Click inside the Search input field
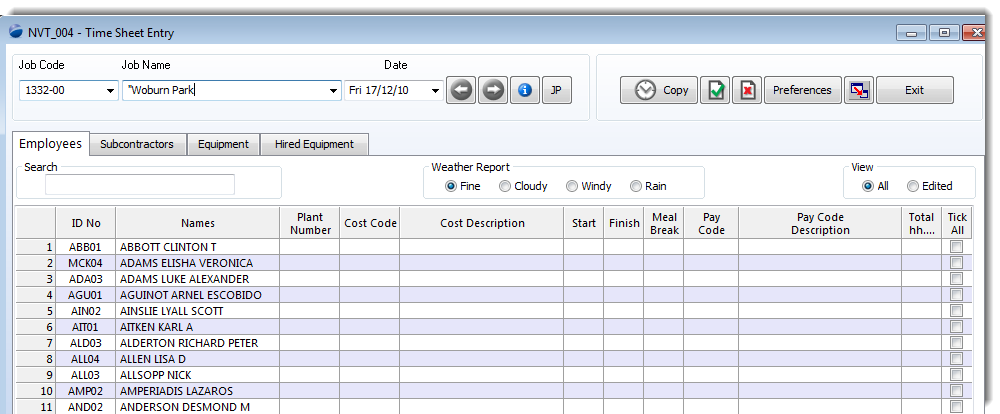 (140, 184)
